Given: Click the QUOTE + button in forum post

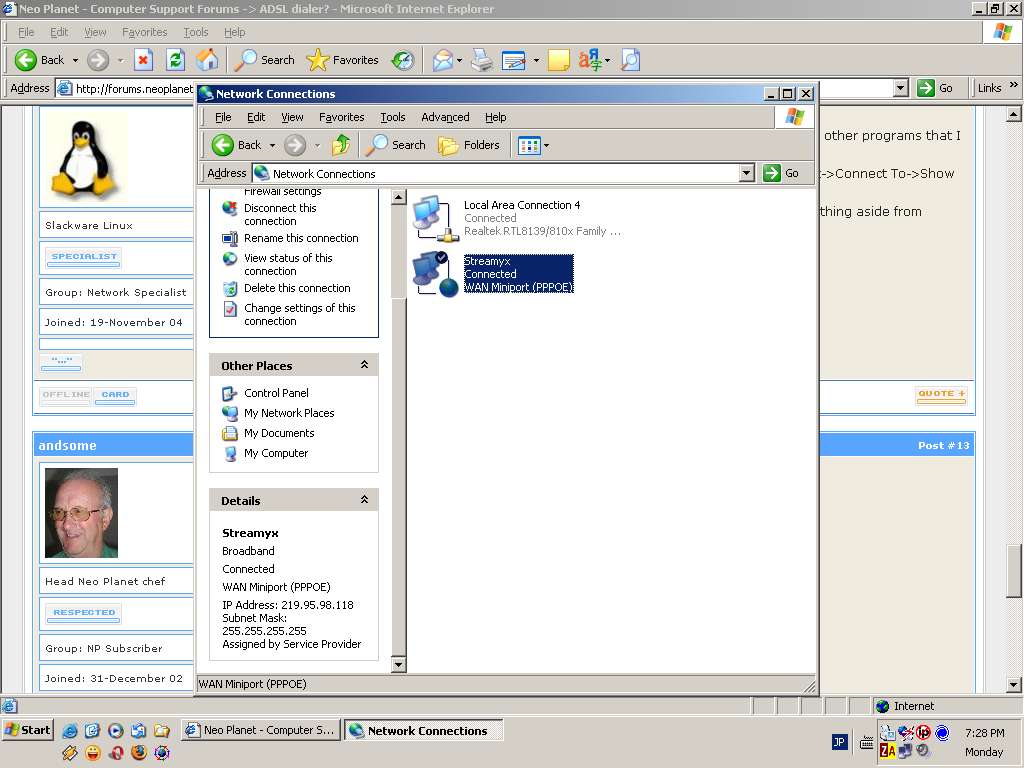Looking at the screenshot, I should point(941,394).
